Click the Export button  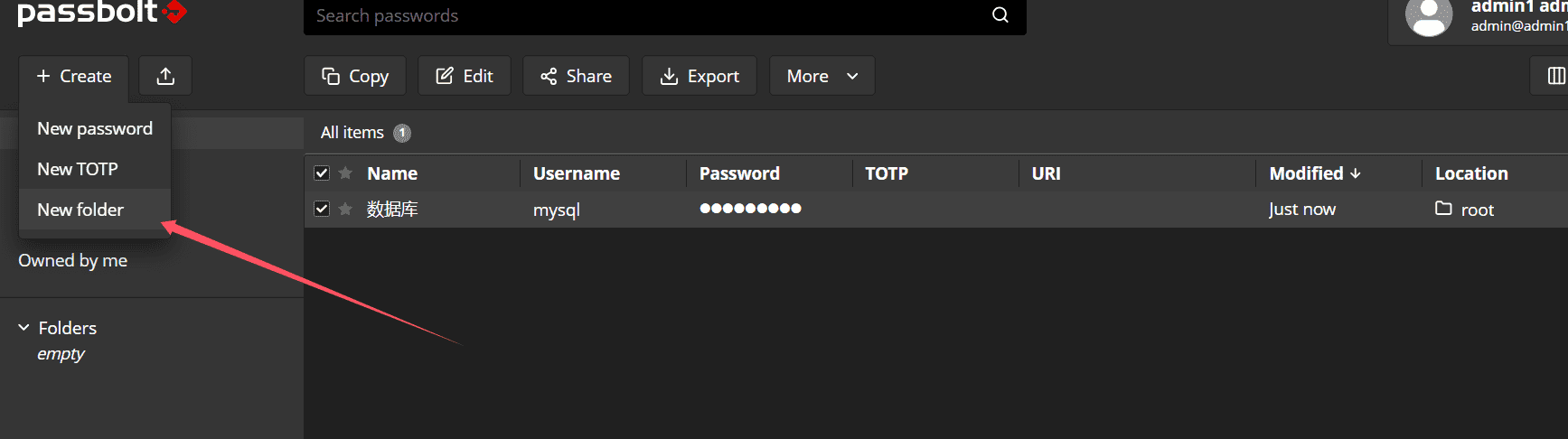coord(699,76)
